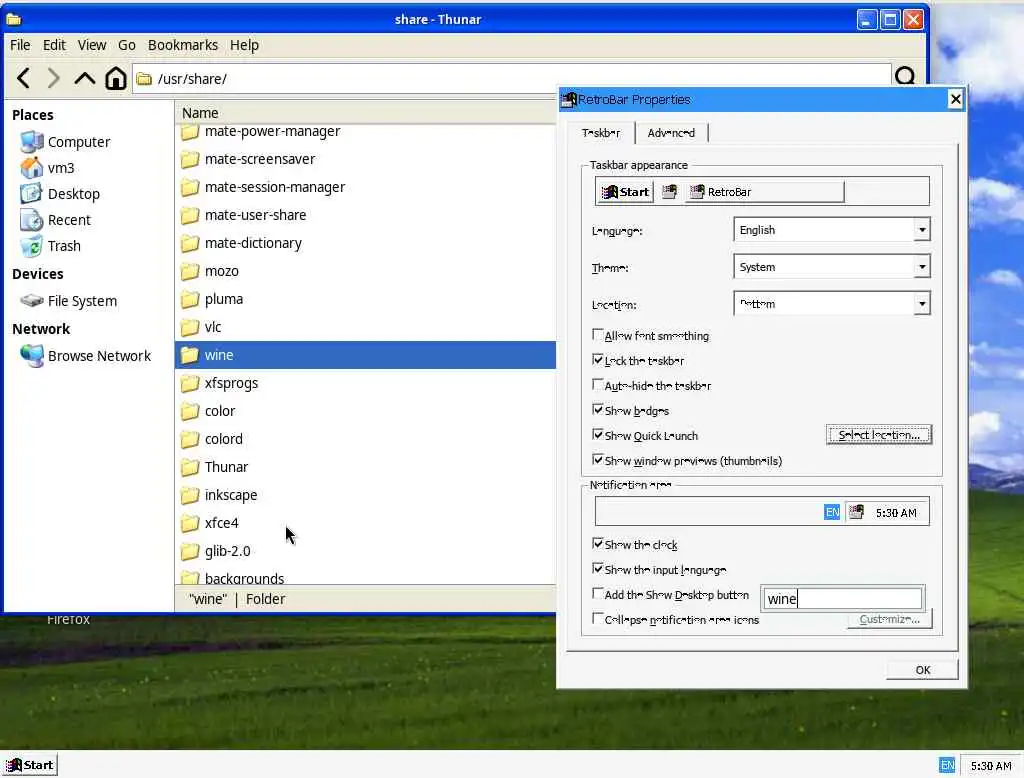This screenshot has width=1024, height=778.
Task: Select the mate-screensaver folder
Action: (248, 159)
